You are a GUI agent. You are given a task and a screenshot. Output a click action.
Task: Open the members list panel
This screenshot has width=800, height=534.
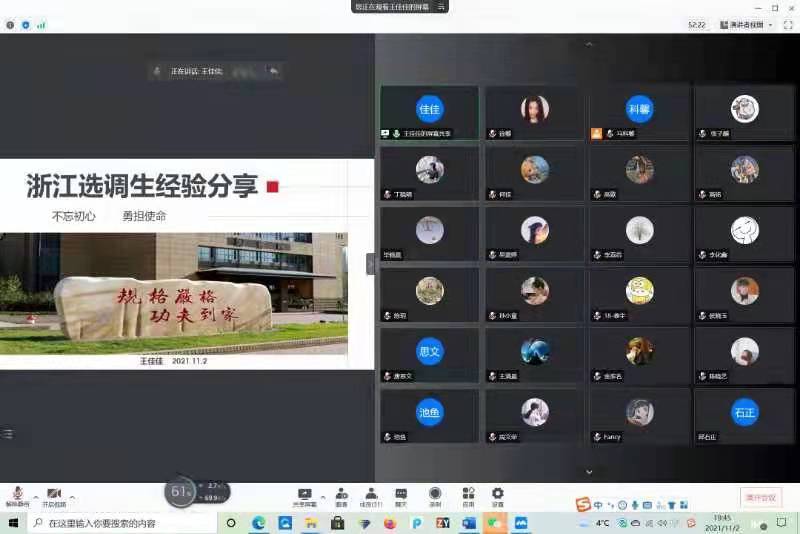click(x=371, y=495)
